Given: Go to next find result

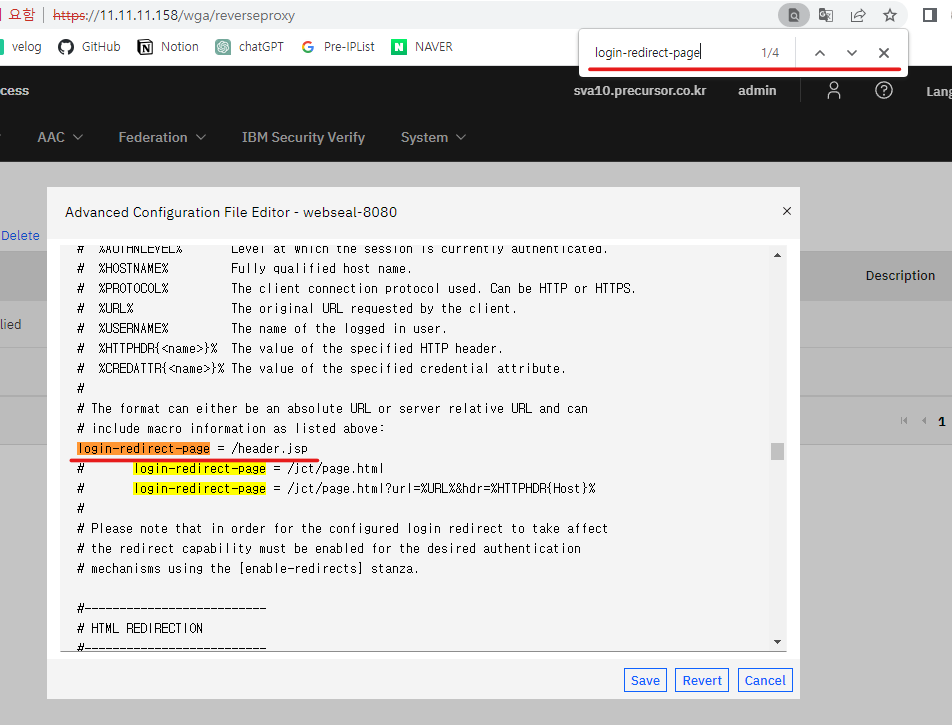Looking at the screenshot, I should (852, 53).
